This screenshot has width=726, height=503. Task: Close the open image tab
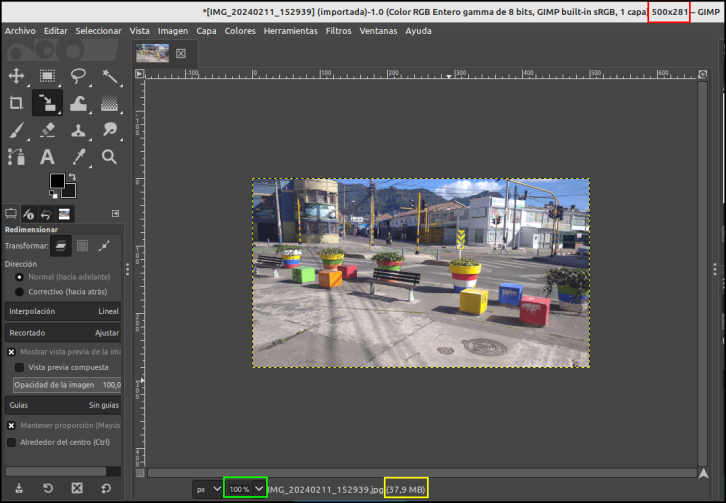tap(181, 54)
